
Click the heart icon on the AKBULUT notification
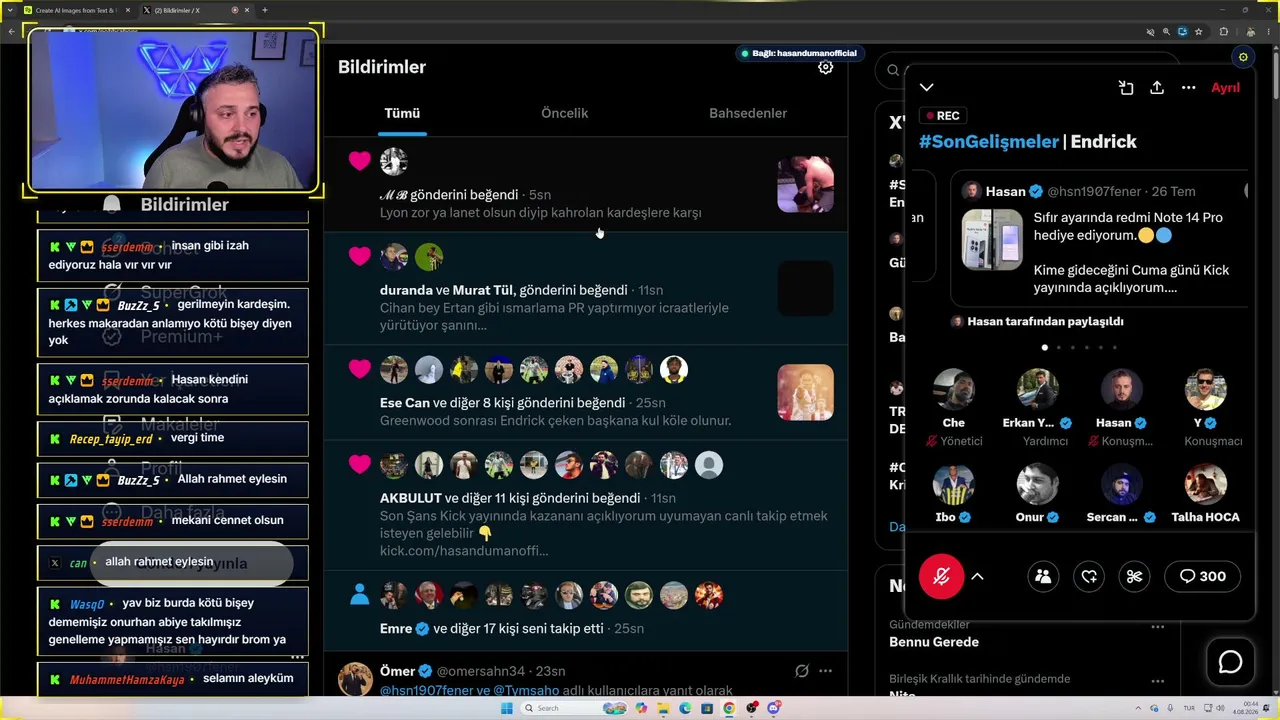click(x=360, y=465)
